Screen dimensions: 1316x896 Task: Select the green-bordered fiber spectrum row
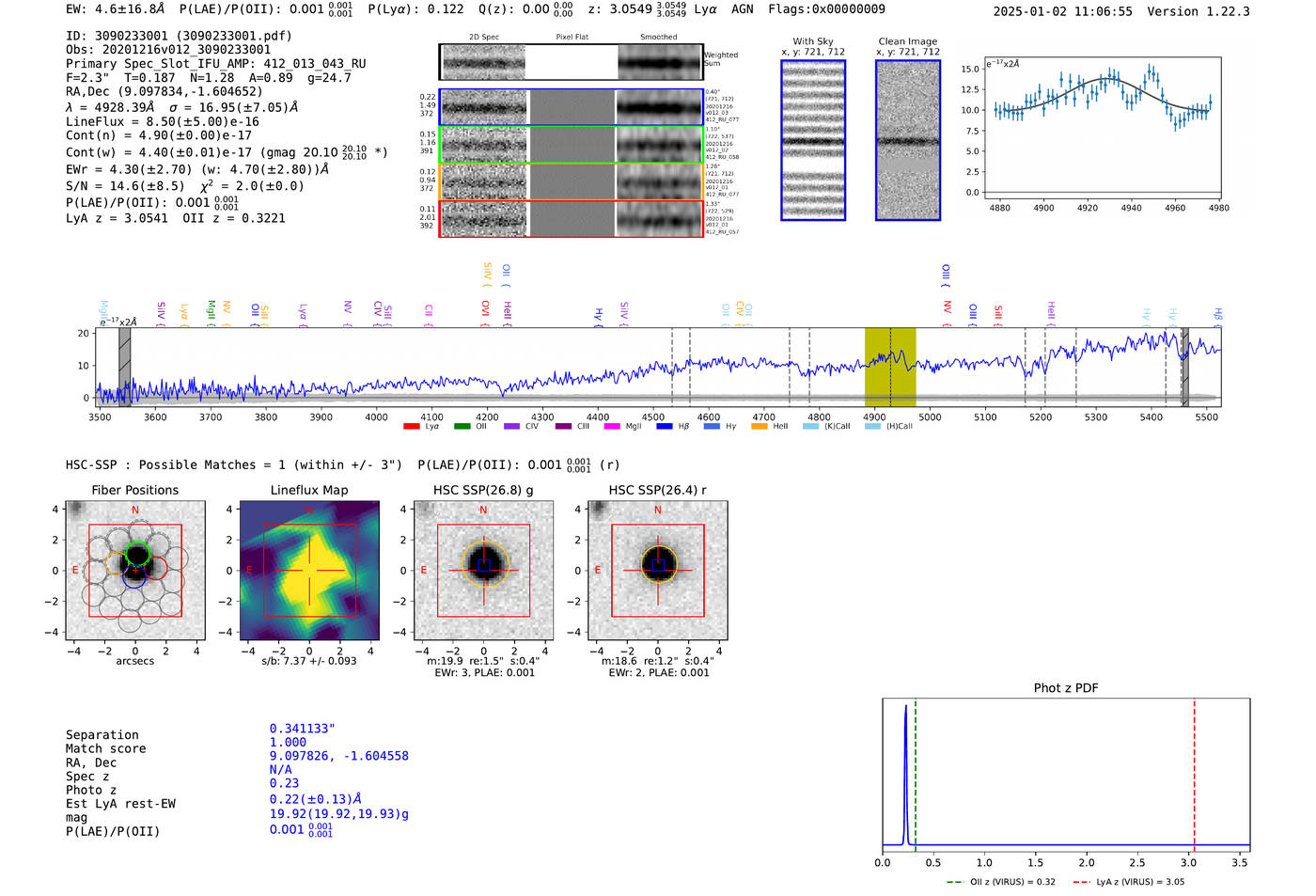572,145
